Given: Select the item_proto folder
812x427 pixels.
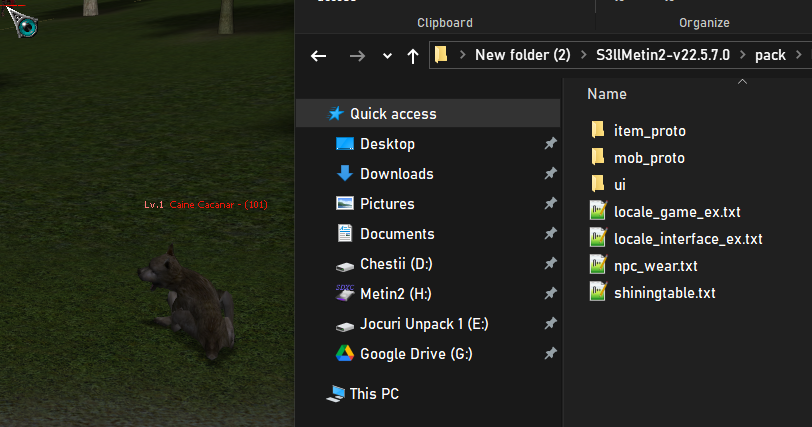Looking at the screenshot, I should tap(649, 131).
